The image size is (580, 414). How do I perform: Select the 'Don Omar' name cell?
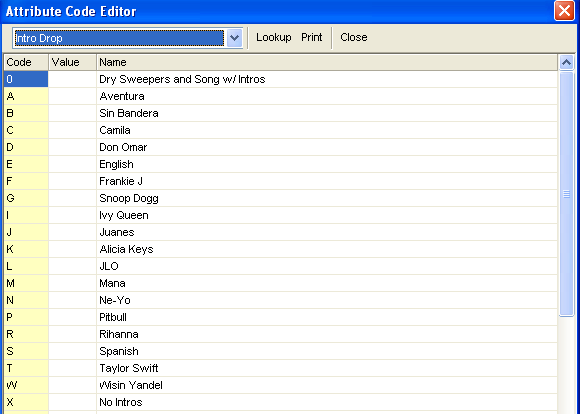tap(327, 147)
